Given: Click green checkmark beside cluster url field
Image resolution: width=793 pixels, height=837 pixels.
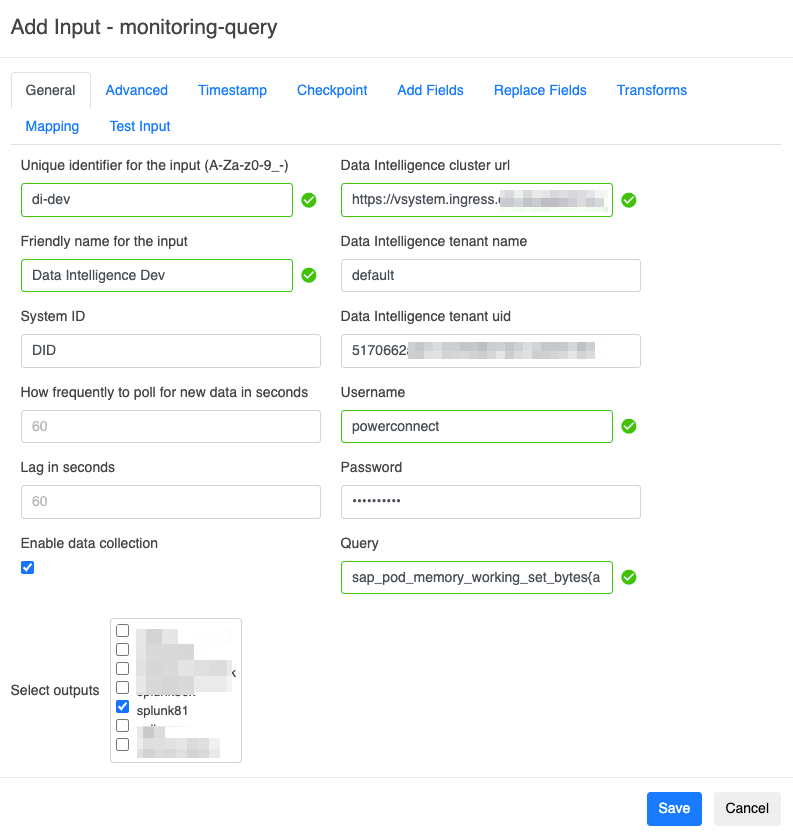Looking at the screenshot, I should (629, 200).
